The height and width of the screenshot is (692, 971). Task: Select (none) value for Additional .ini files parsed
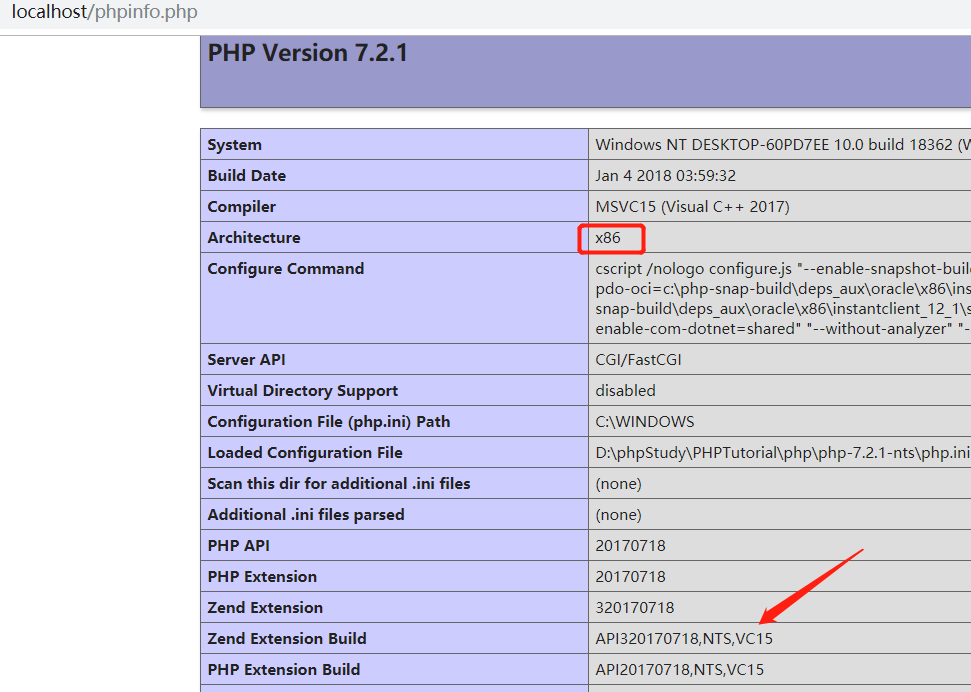pos(619,515)
